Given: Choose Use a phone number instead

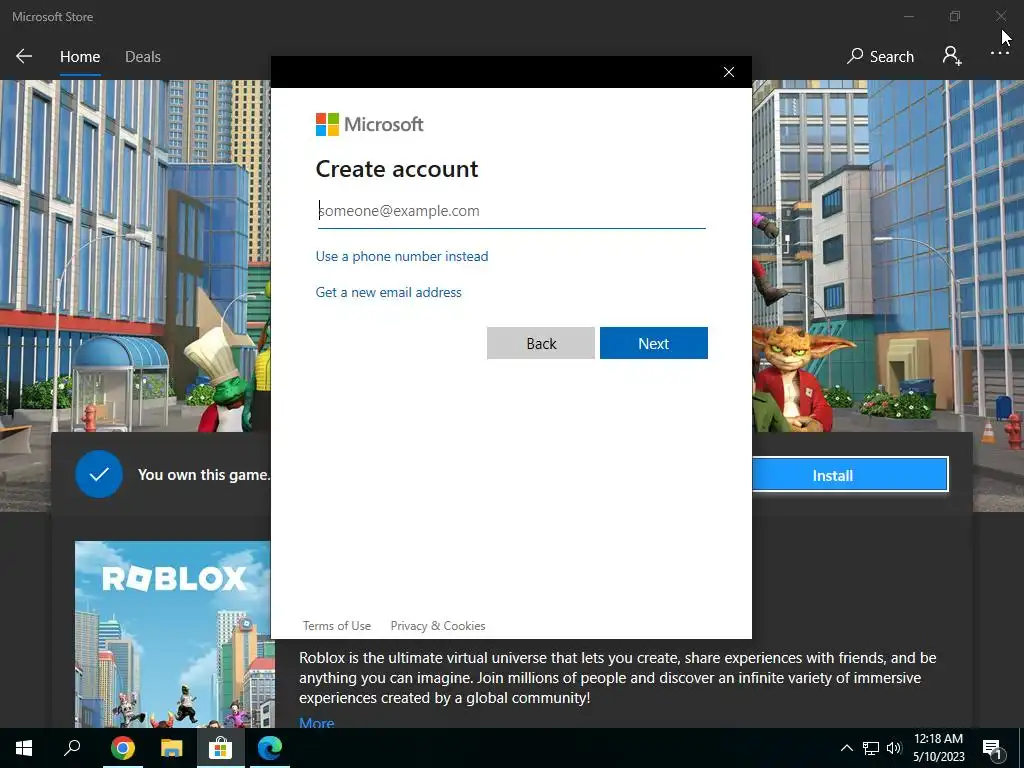Looking at the screenshot, I should pos(402,256).
